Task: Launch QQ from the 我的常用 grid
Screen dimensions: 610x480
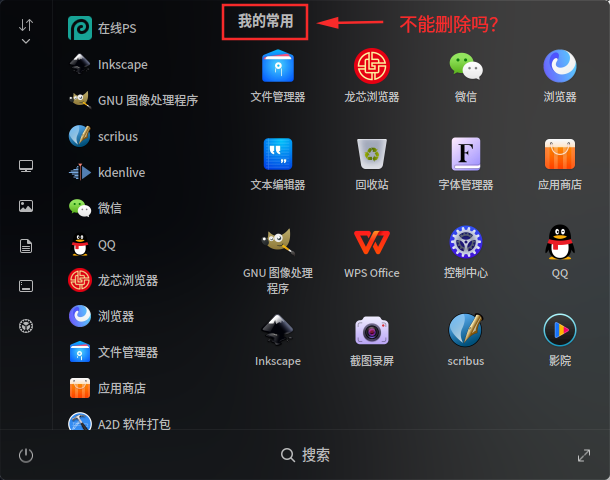Action: 560,252
